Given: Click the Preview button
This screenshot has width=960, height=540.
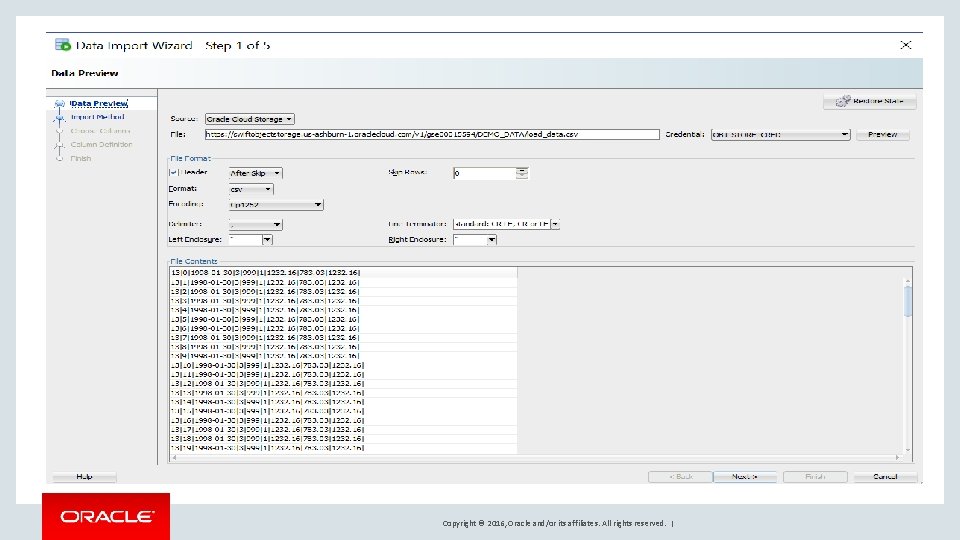Looking at the screenshot, I should coord(882,134).
